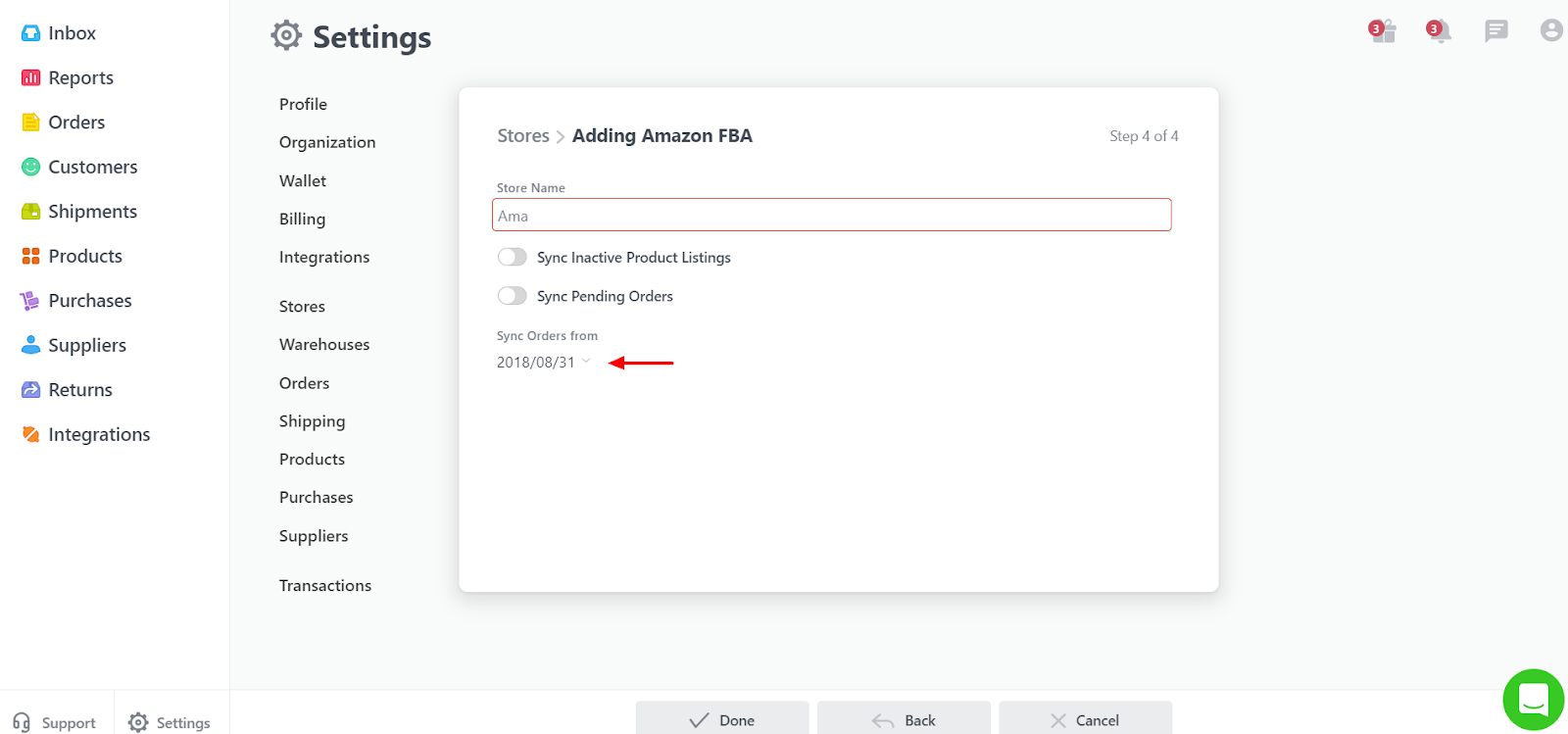Screen dimensions: 1568x734
Task: Toggle Sync Inactive Product Listings switch
Action: (x=513, y=257)
